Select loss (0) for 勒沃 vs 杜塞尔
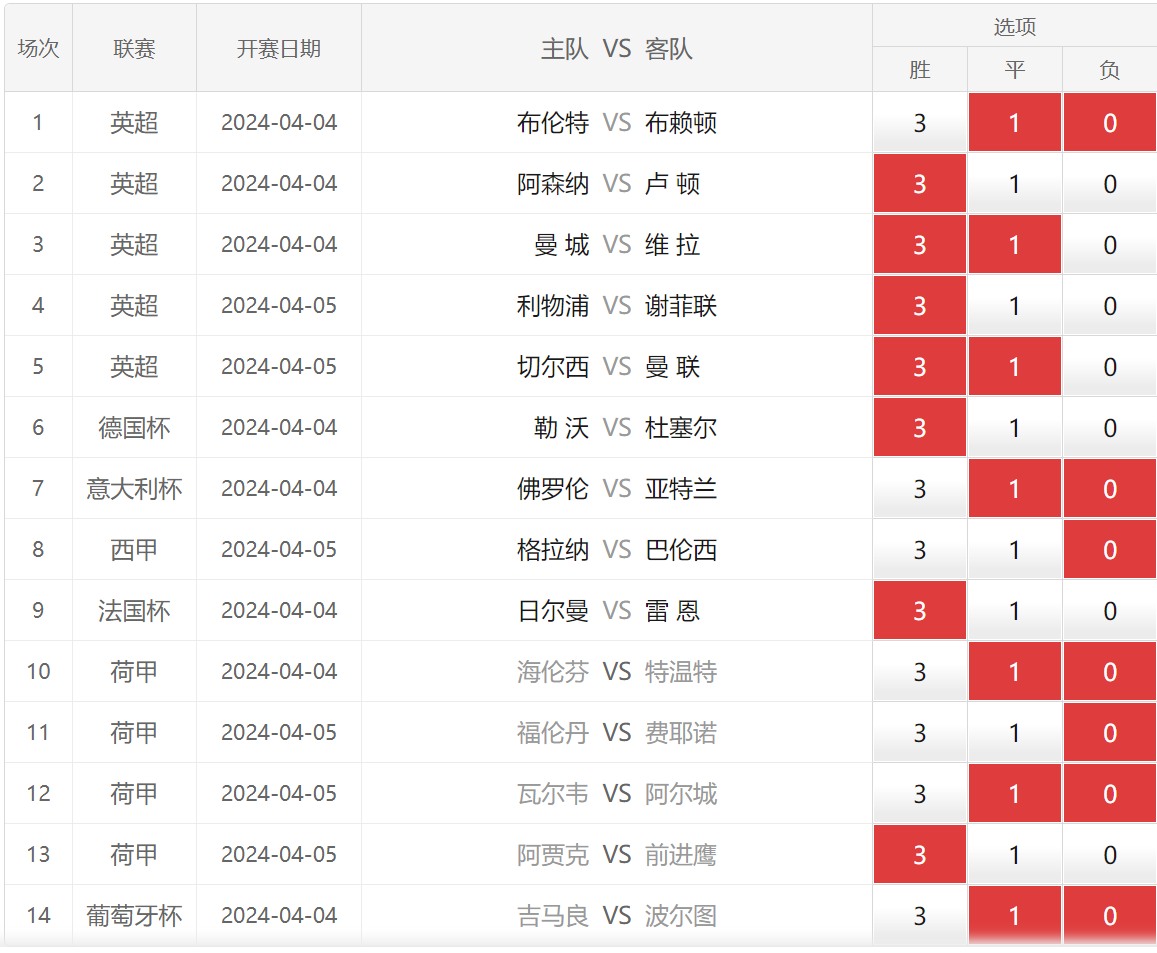 1110,428
